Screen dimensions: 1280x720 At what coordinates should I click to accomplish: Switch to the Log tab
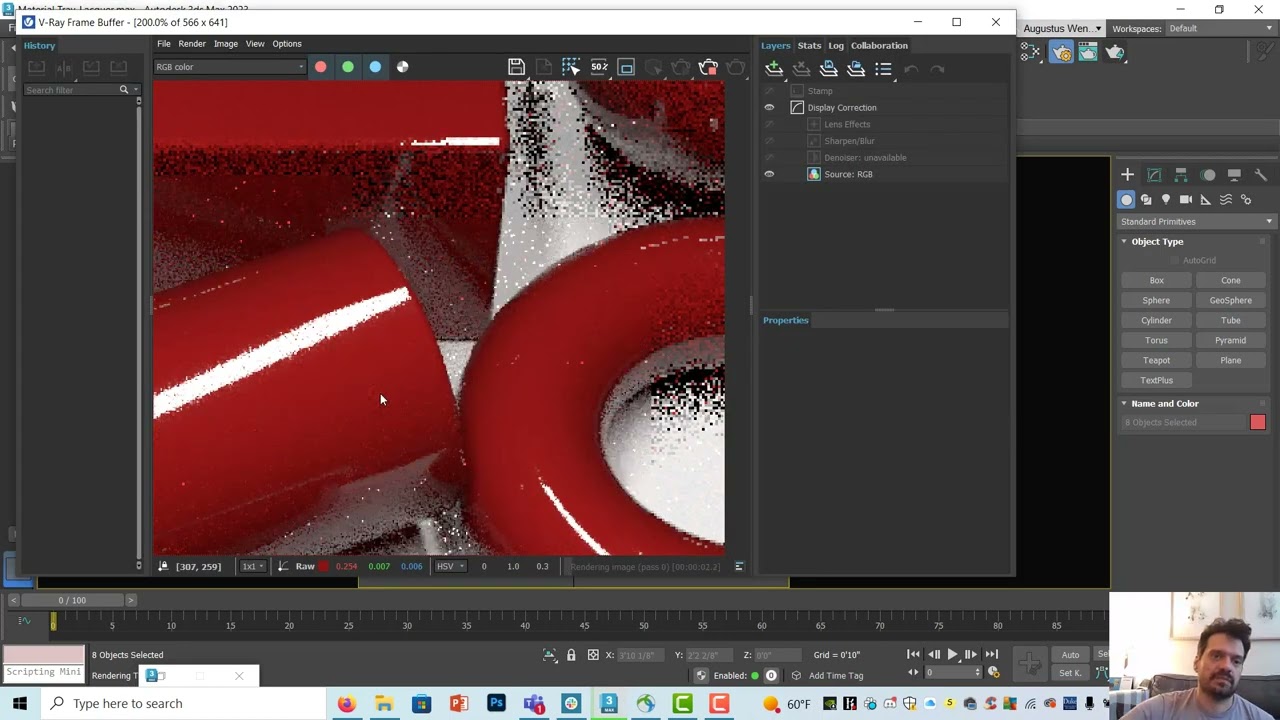836,45
